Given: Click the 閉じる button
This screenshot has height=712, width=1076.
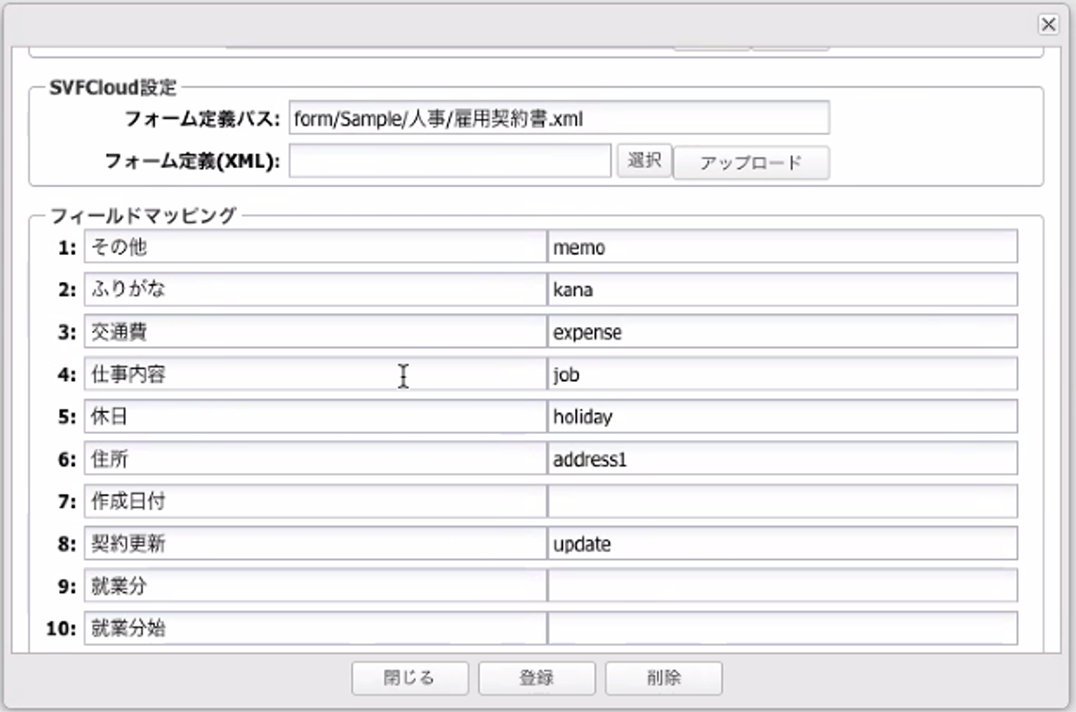Looking at the screenshot, I should (x=409, y=677).
